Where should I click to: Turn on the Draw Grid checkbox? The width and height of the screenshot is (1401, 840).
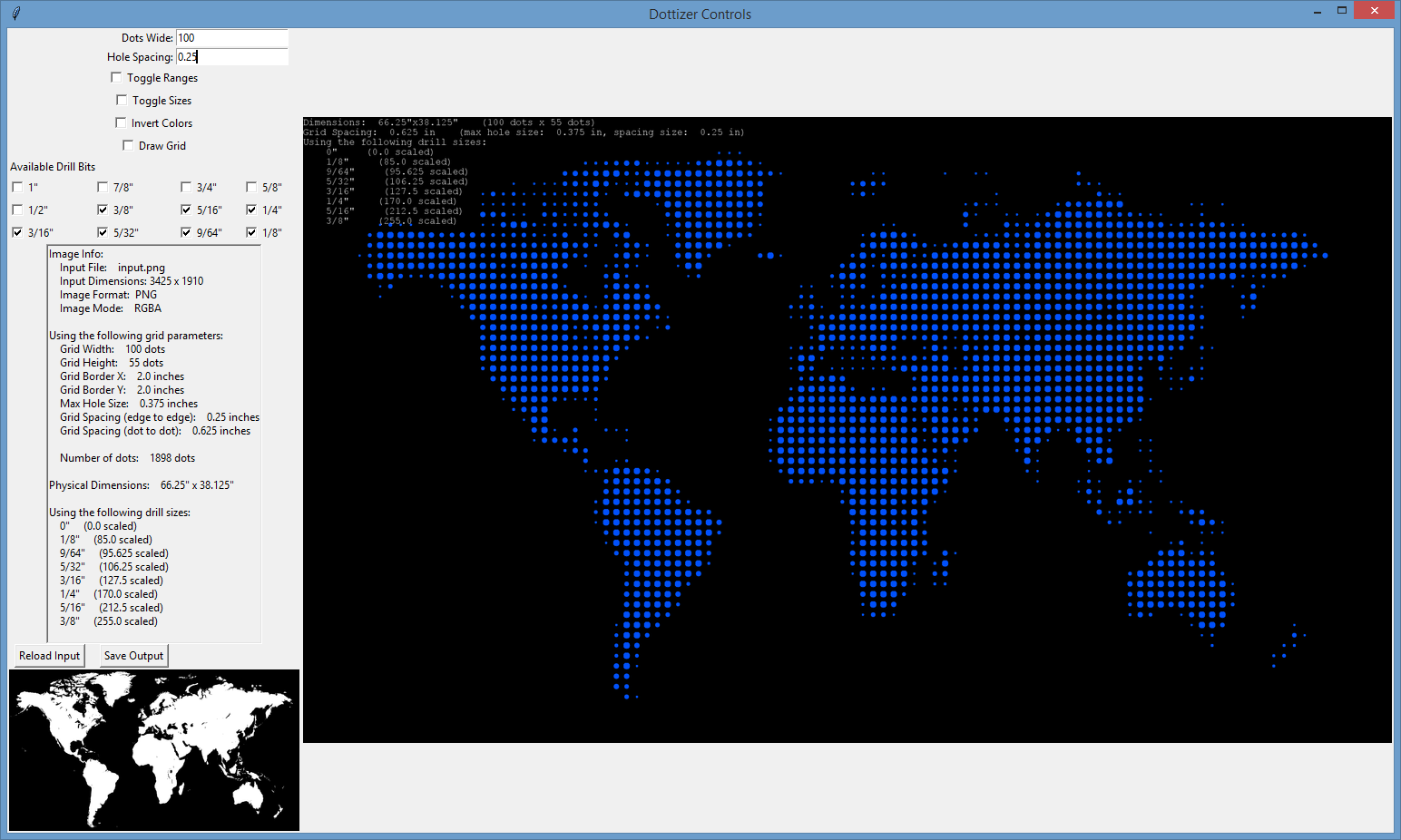tap(128, 146)
